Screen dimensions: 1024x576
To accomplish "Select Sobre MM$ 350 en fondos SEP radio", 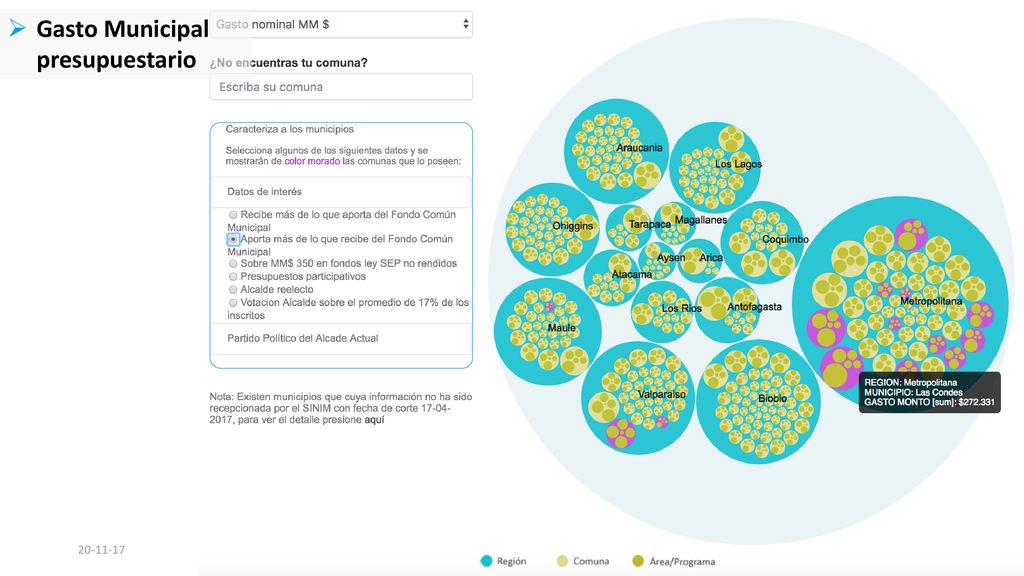I will (233, 264).
